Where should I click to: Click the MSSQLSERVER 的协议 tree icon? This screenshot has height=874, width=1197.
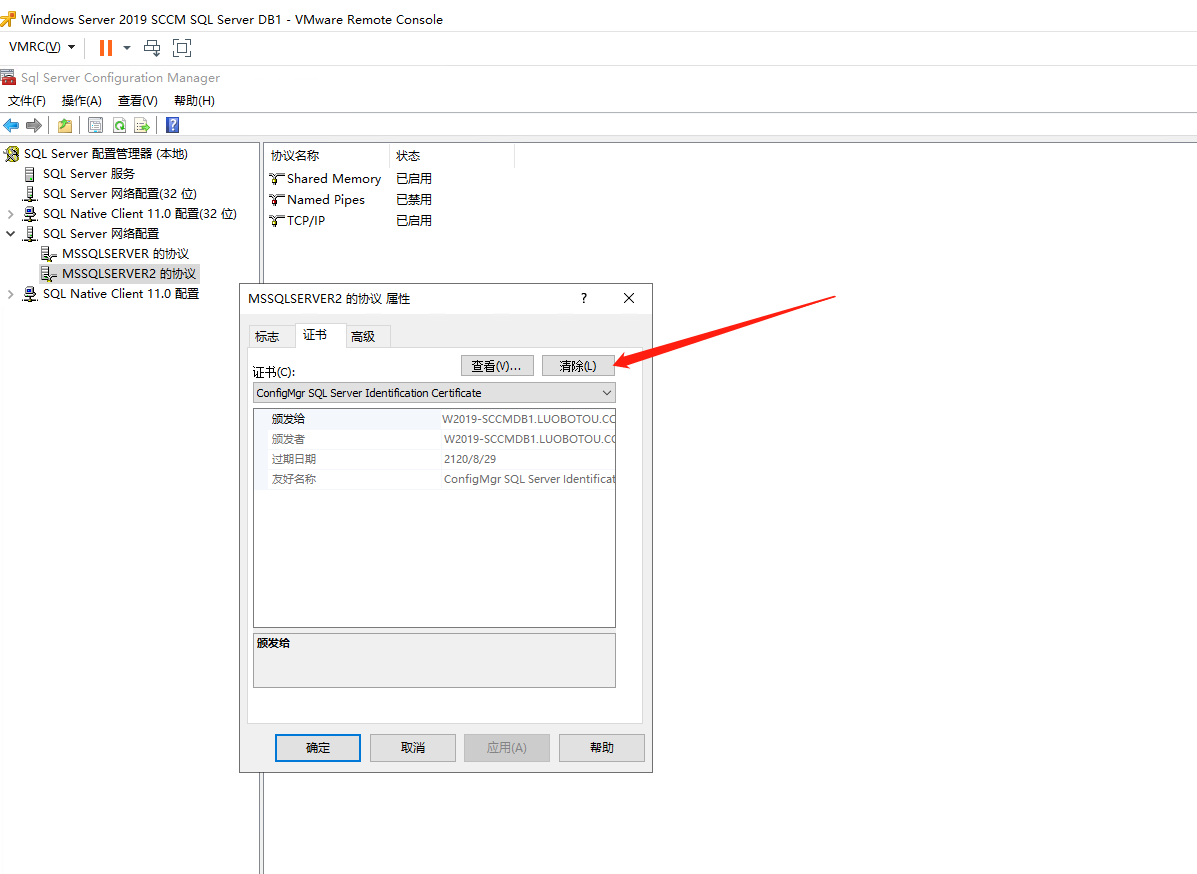click(49, 253)
